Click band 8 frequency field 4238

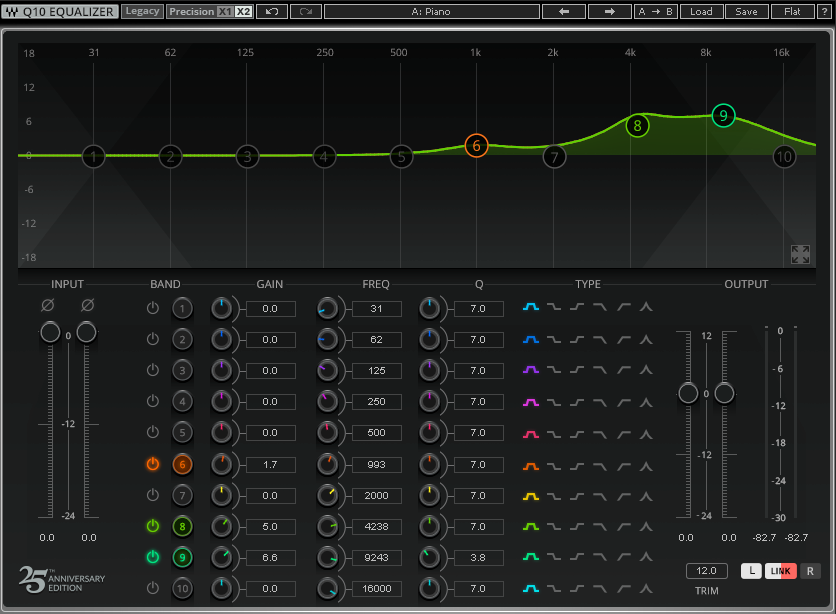click(x=376, y=527)
